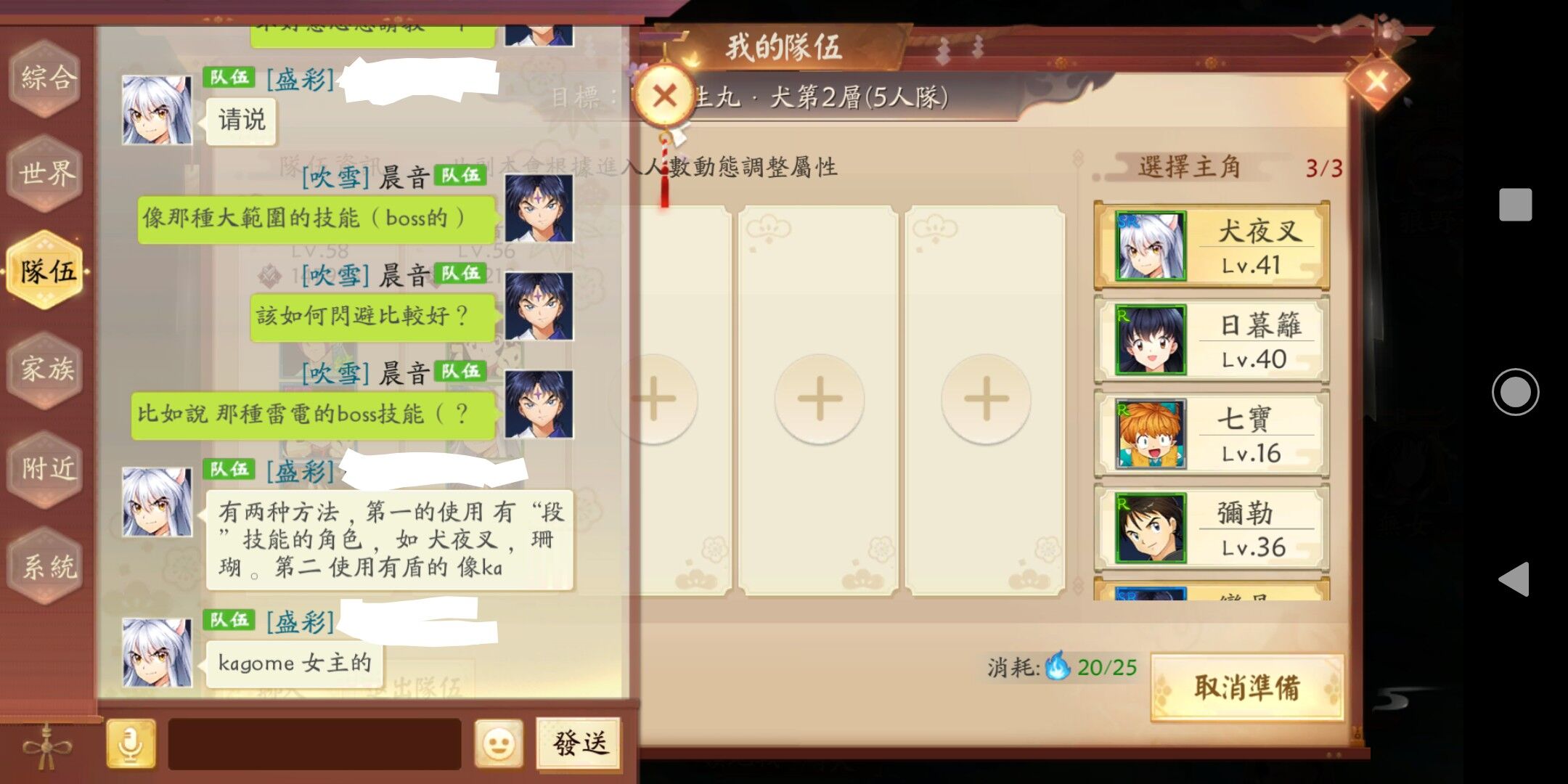
Task: Send message with 發送 button
Action: (x=579, y=743)
